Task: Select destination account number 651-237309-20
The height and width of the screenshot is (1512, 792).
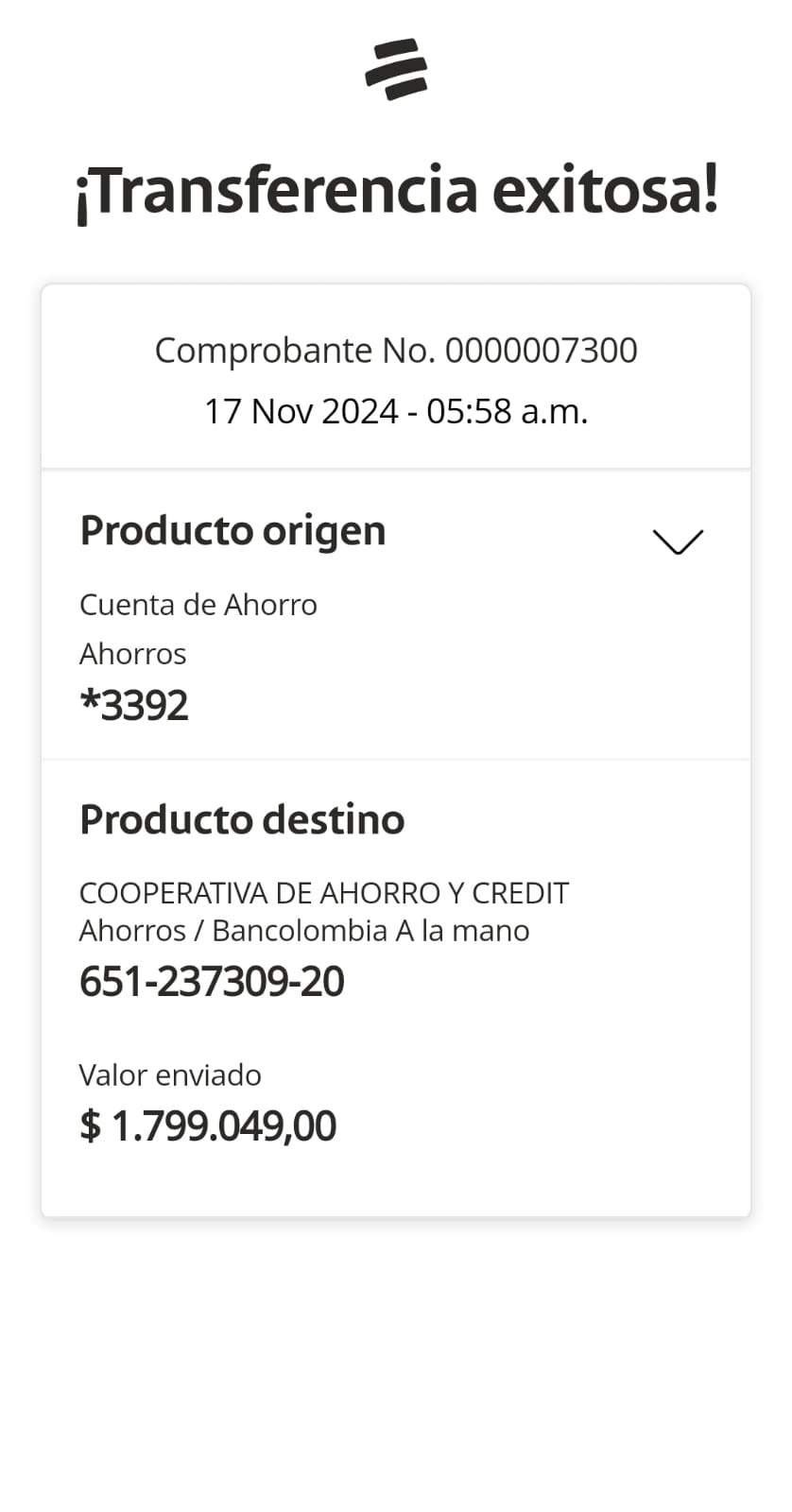Action: [x=212, y=982]
